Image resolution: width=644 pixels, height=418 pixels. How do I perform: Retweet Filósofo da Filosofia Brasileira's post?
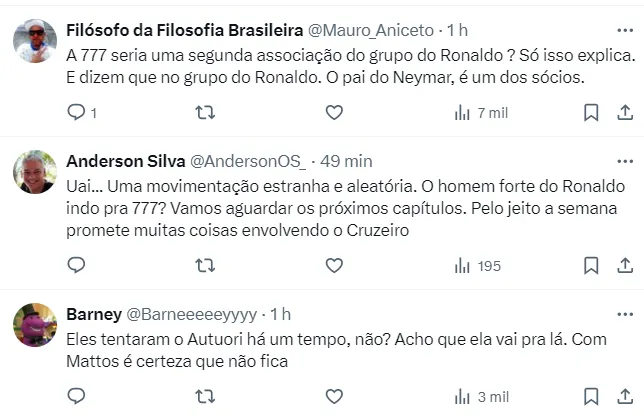coord(204,113)
